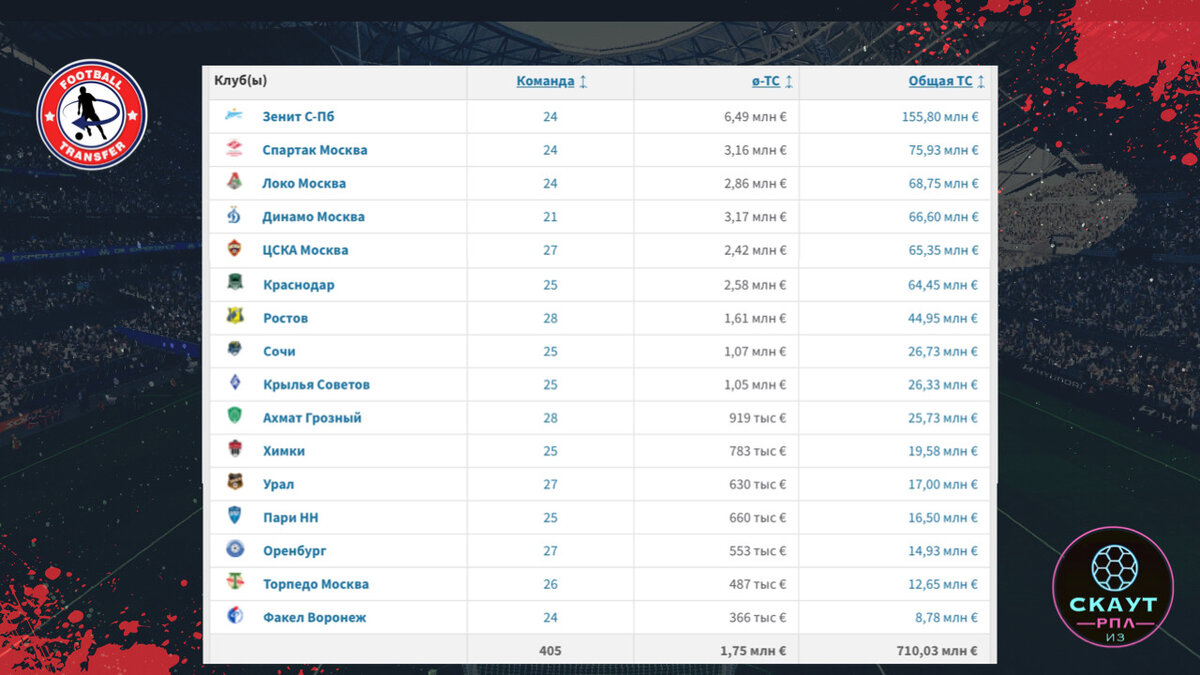Open the Факел Воронеж club link
The width and height of the screenshot is (1200, 675).
[x=314, y=617]
